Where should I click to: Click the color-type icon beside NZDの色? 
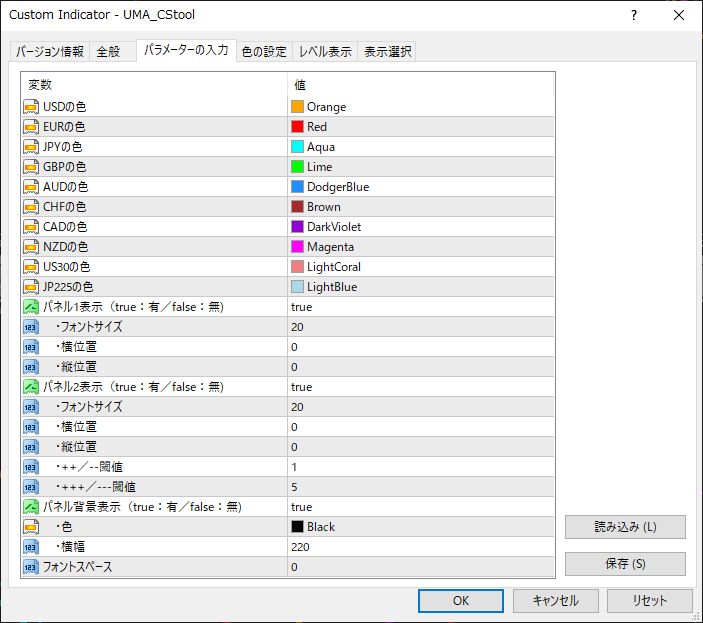(31, 247)
